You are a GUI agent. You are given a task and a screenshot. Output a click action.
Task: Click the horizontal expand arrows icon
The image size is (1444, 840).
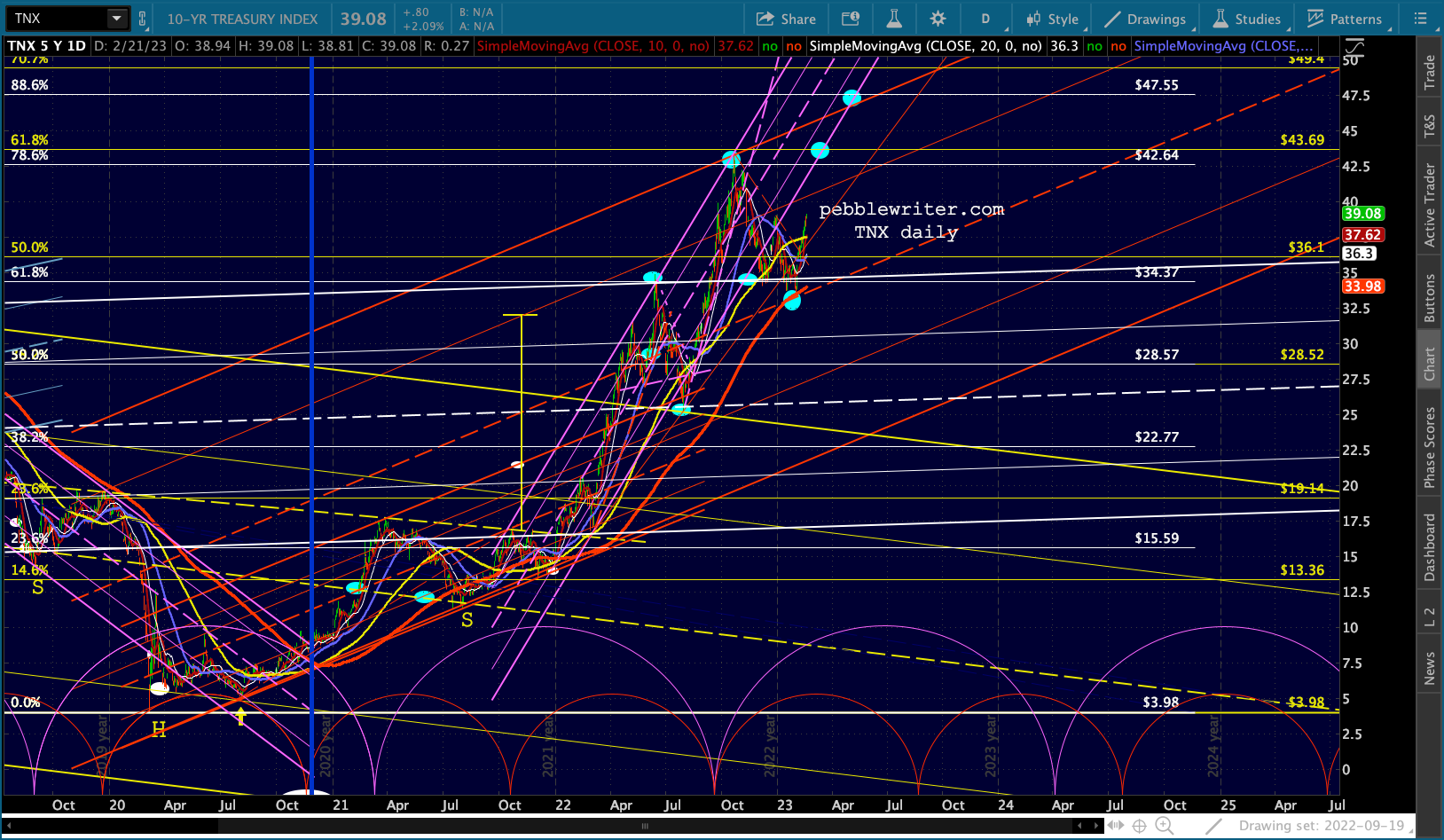[x=1115, y=826]
